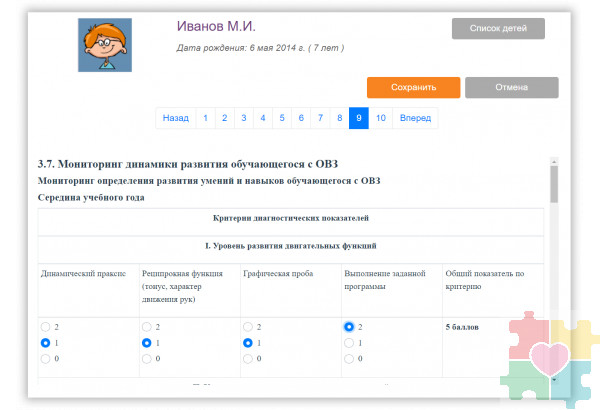
Task: Set Графическая проба score to 0
Action: tap(248, 358)
